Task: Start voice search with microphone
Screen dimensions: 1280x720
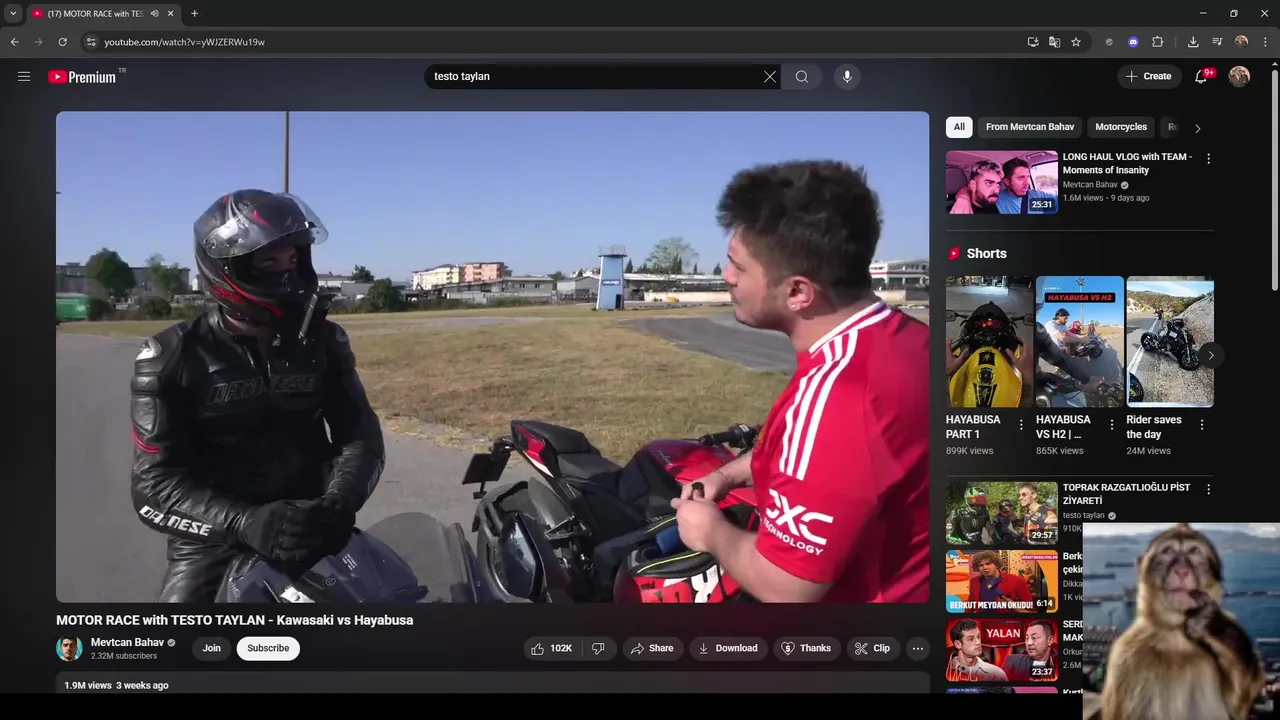Action: [x=847, y=77]
